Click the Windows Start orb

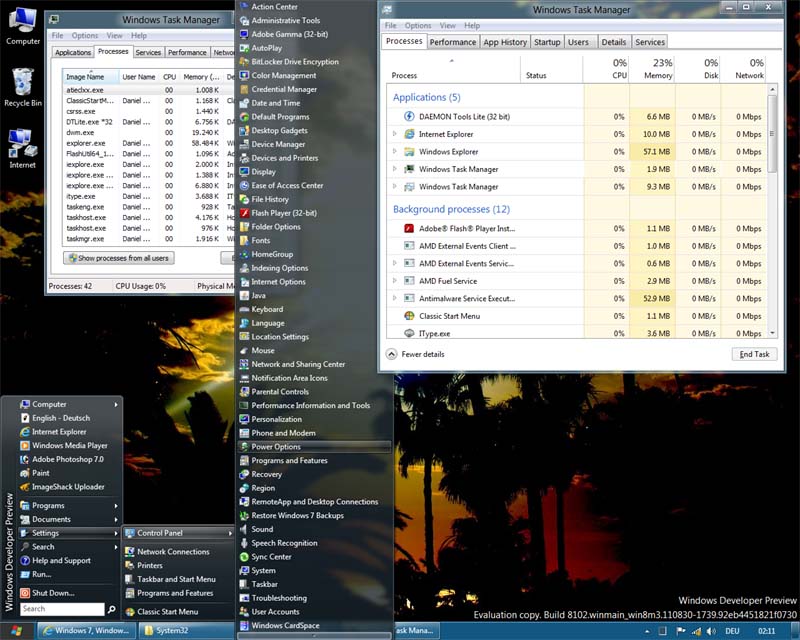tap(16, 631)
